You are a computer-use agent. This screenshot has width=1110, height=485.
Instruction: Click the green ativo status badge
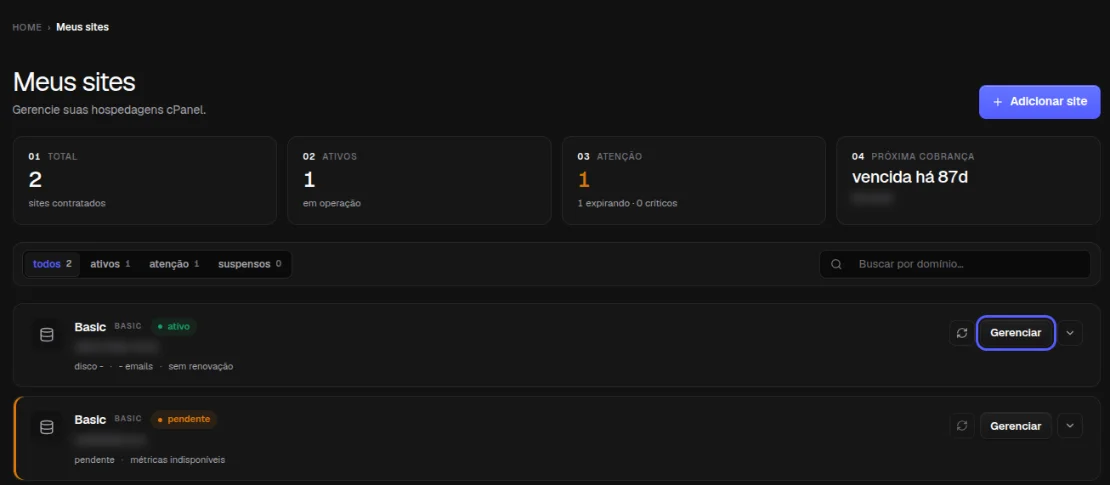[173, 326]
